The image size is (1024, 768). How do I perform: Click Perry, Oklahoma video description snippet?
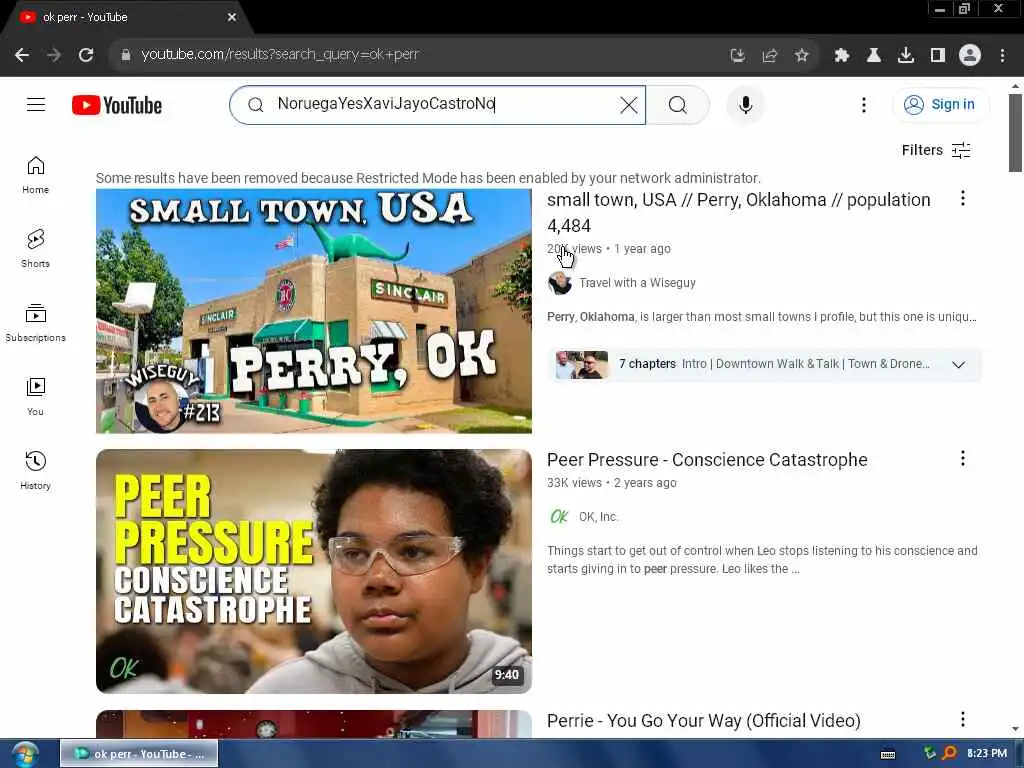[761, 317]
